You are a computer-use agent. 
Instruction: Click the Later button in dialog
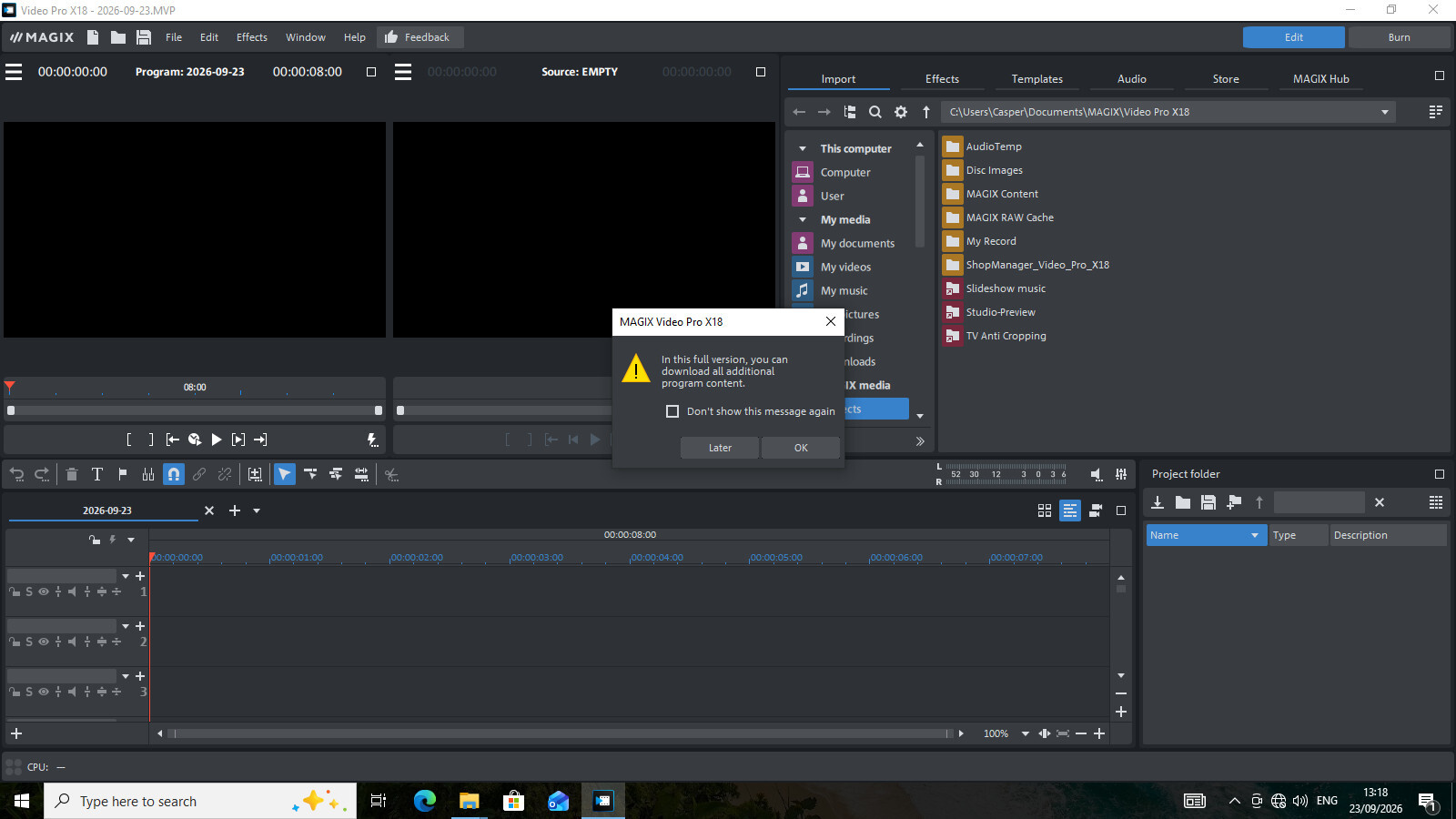pos(720,448)
